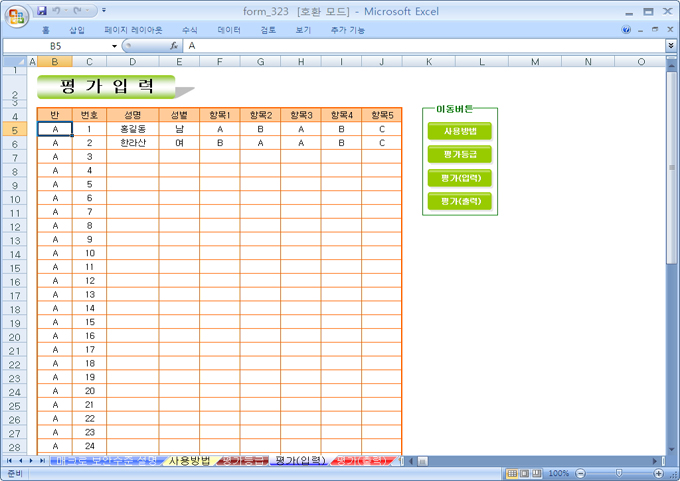Open the Name Box dropdown arrow
Image resolution: width=680 pixels, height=481 pixels.
[114, 46]
